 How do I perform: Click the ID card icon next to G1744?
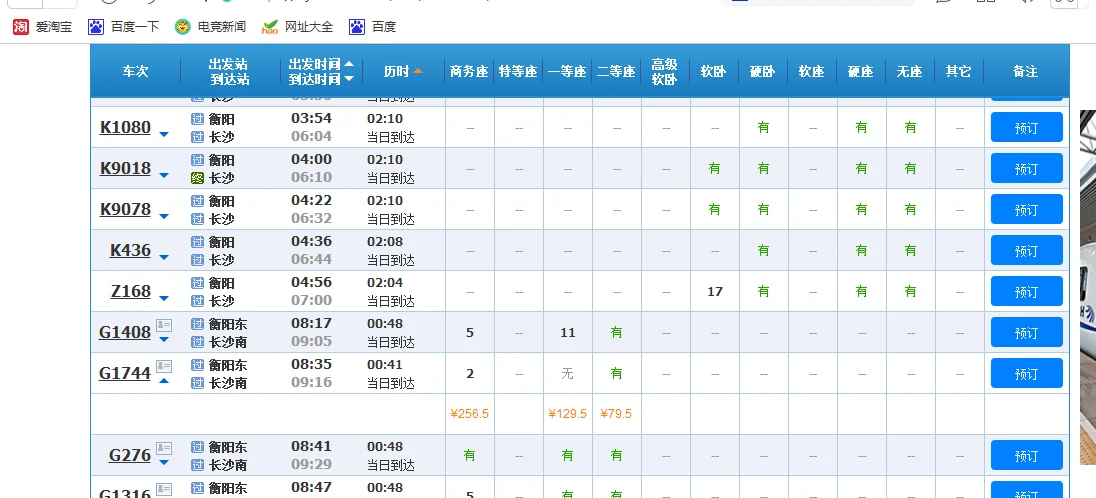(164, 366)
